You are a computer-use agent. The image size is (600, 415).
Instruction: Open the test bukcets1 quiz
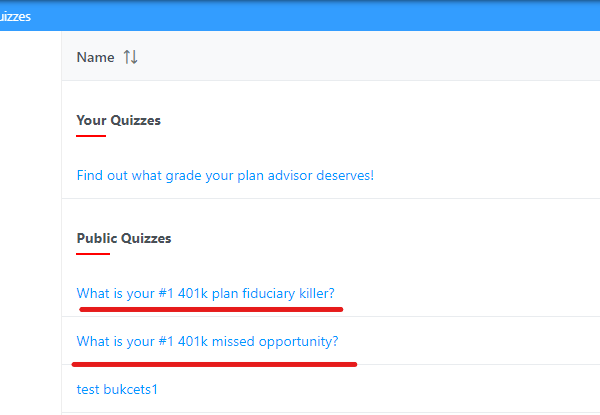pyautogui.click(x=117, y=389)
